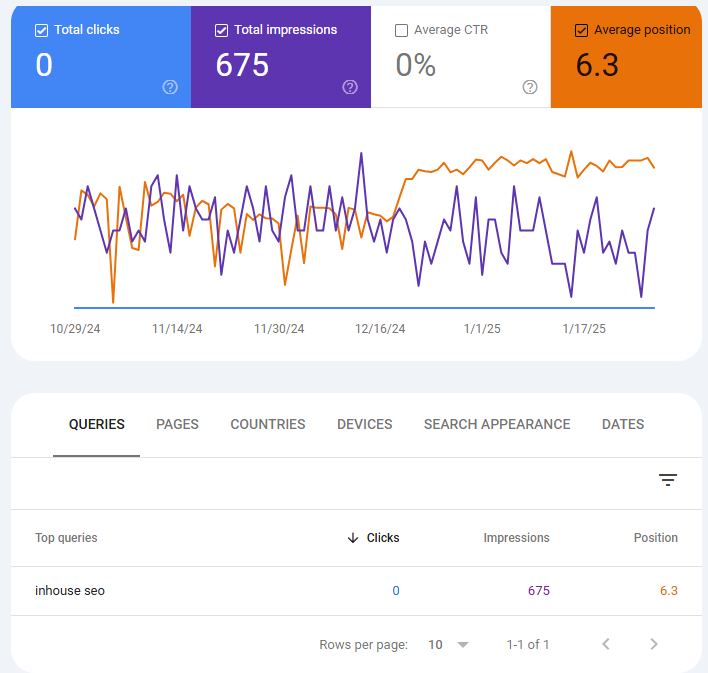Go to previous page arrow
The height and width of the screenshot is (673, 708).
[x=606, y=644]
